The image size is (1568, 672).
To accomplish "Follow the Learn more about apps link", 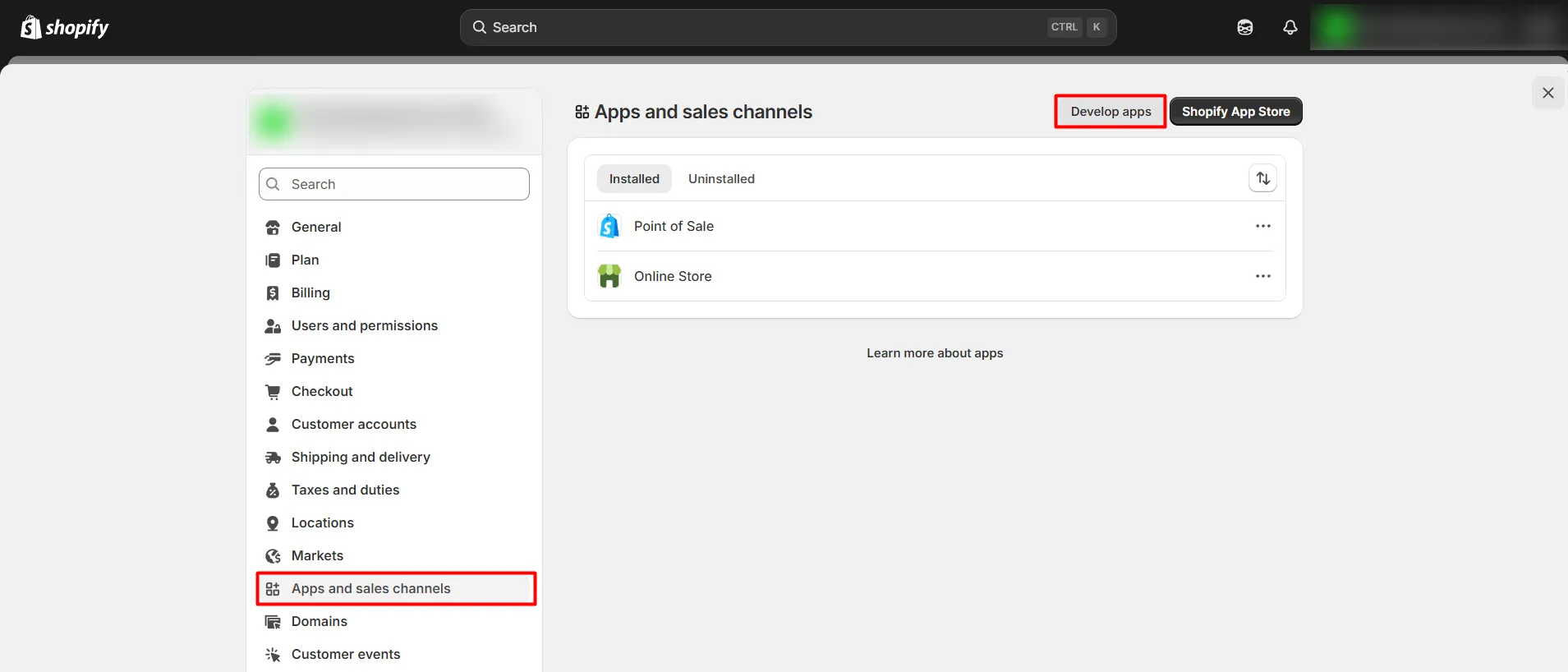I will point(935,353).
